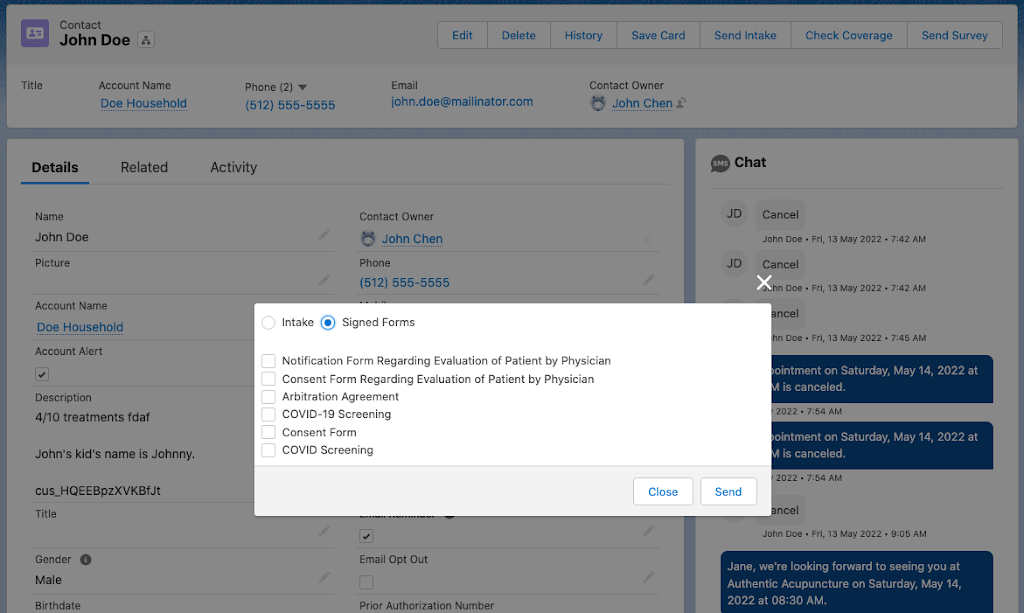Image resolution: width=1024 pixels, height=613 pixels.
Task: Open the Activity tab
Action: point(233,167)
